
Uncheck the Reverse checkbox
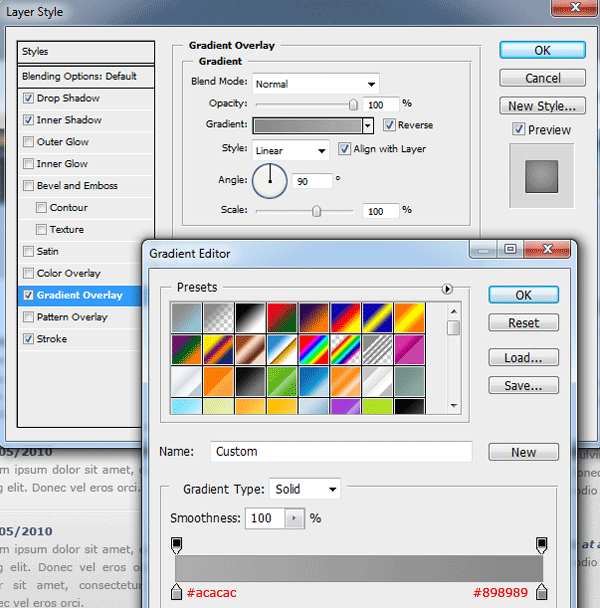point(389,125)
